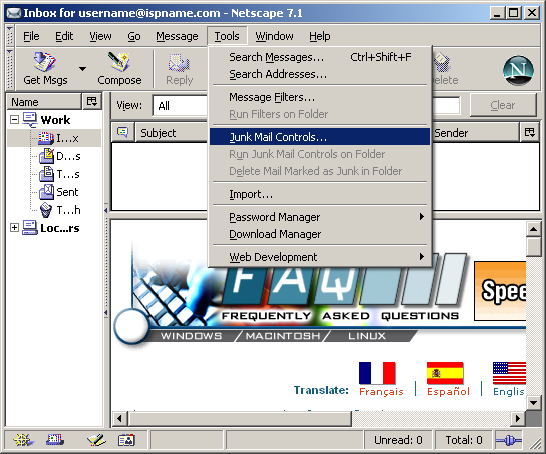Viewport: 546px width, 454px height.
Task: Open the Window menu
Action: [274, 36]
